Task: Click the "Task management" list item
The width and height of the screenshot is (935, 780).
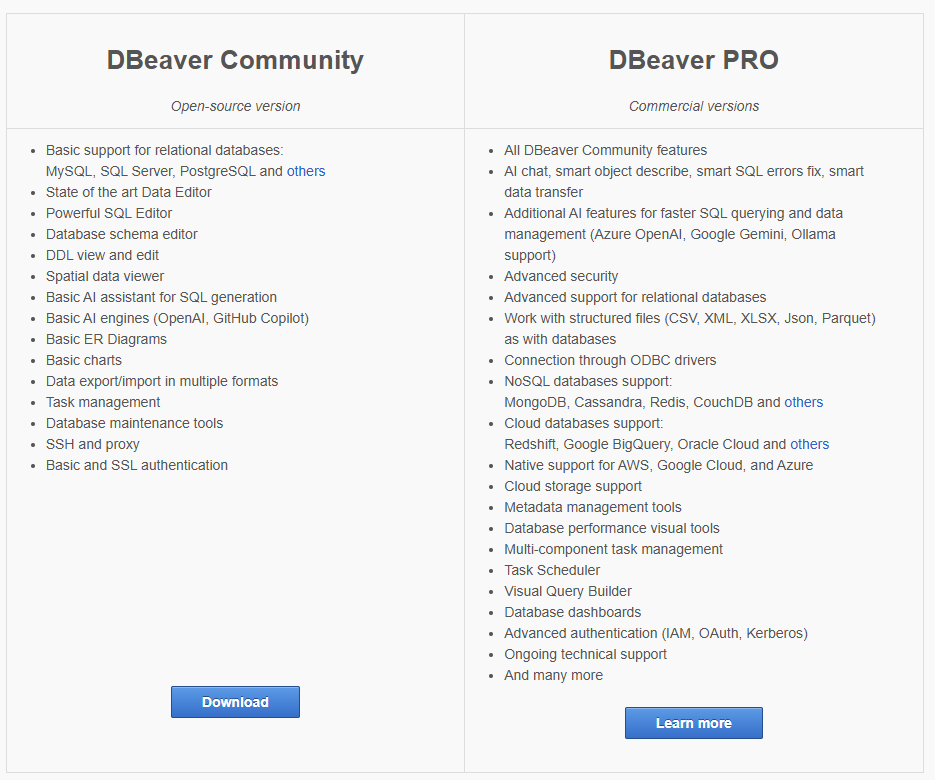Action: (x=103, y=402)
